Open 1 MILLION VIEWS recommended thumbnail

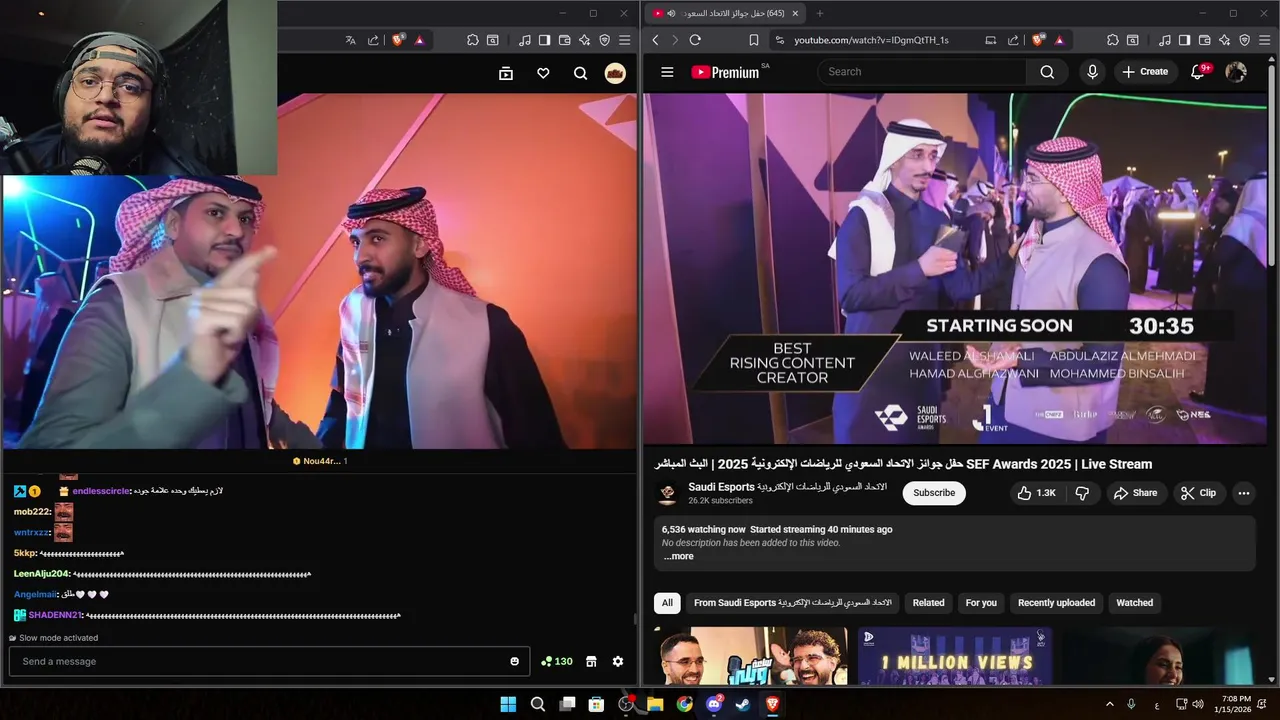[955, 656]
